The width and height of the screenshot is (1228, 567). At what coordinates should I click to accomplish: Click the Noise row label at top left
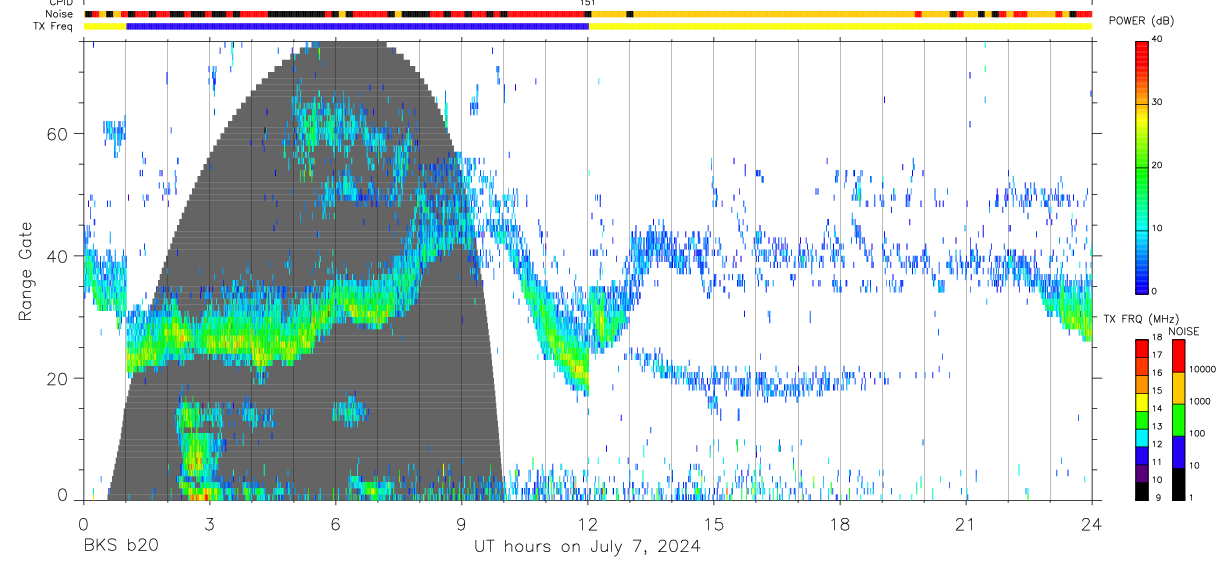[x=60, y=15]
